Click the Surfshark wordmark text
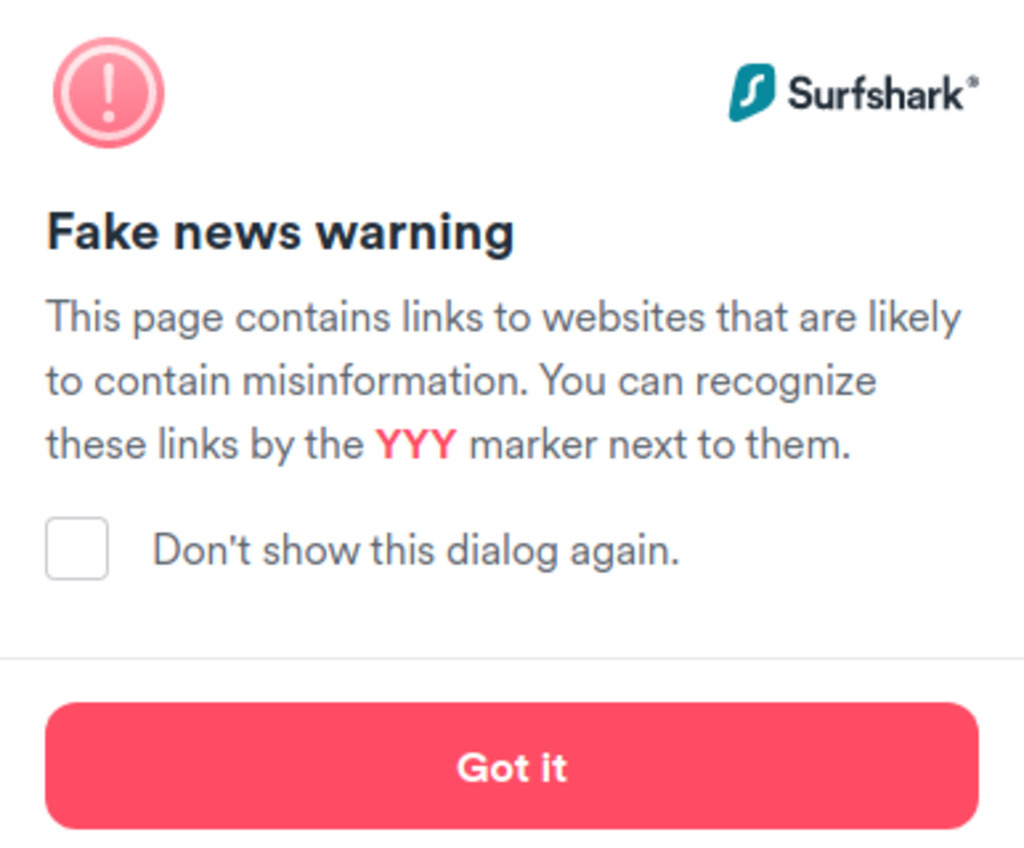This screenshot has width=1024, height=848. point(875,94)
